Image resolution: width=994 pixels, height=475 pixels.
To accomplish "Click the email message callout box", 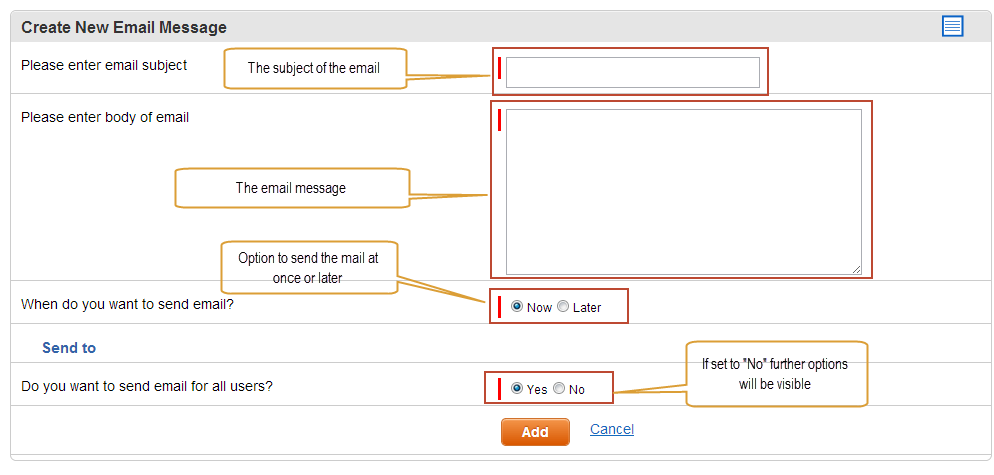I will coord(292,188).
